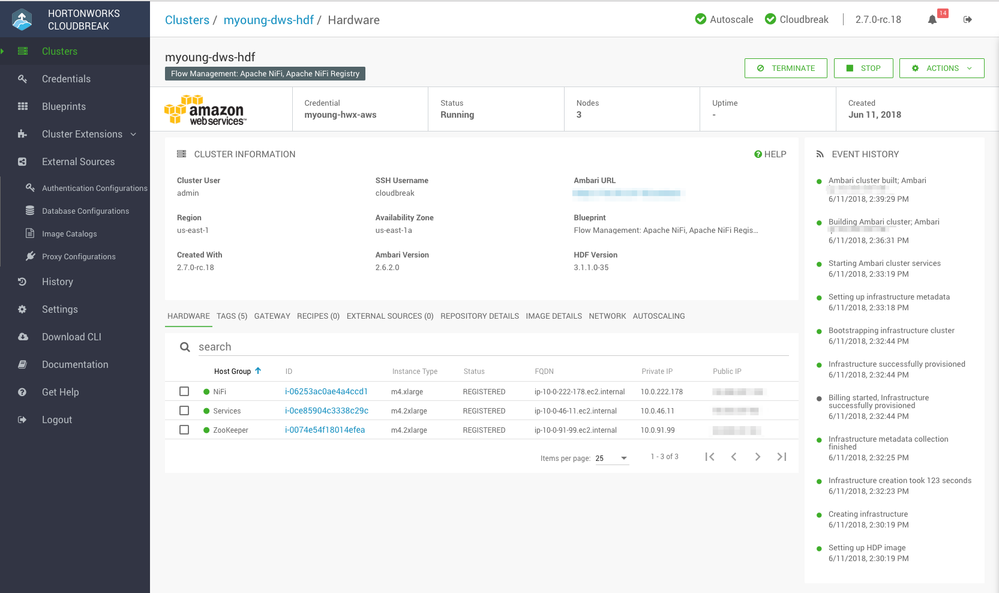This screenshot has width=999, height=593.
Task: Click the sign-out icon in top bar
Action: click(967, 20)
